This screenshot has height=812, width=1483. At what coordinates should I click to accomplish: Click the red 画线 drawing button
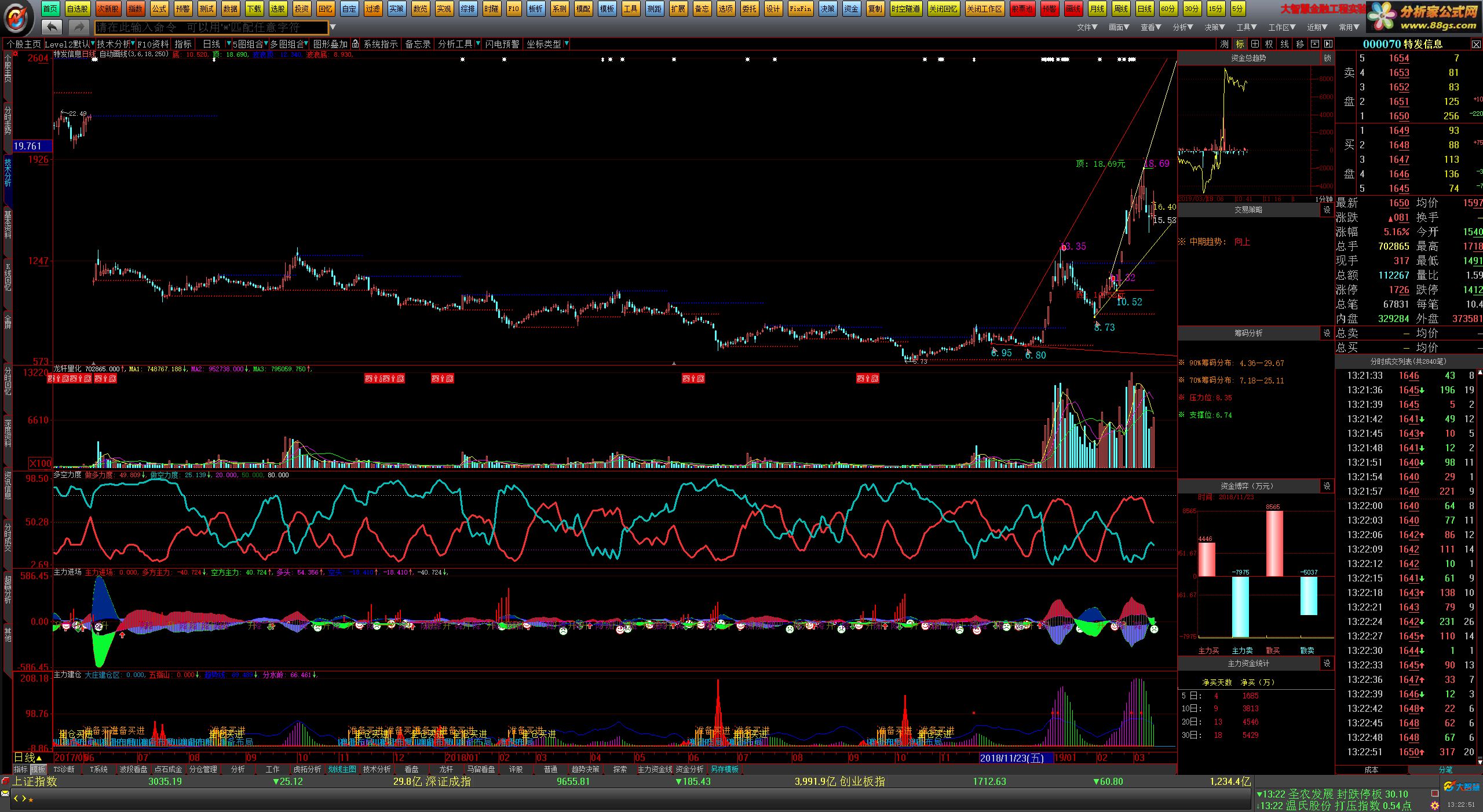pyautogui.click(x=1073, y=9)
